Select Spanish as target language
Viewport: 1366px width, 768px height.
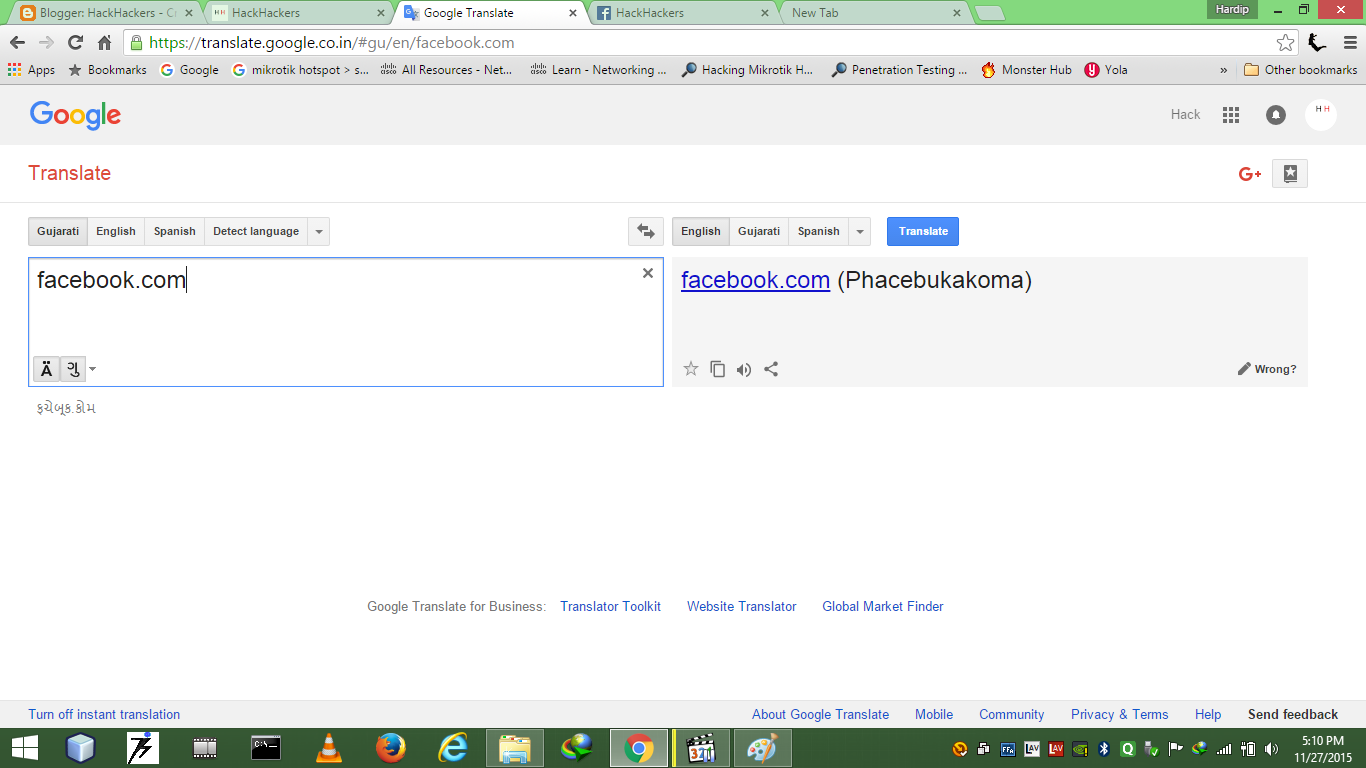coord(819,231)
